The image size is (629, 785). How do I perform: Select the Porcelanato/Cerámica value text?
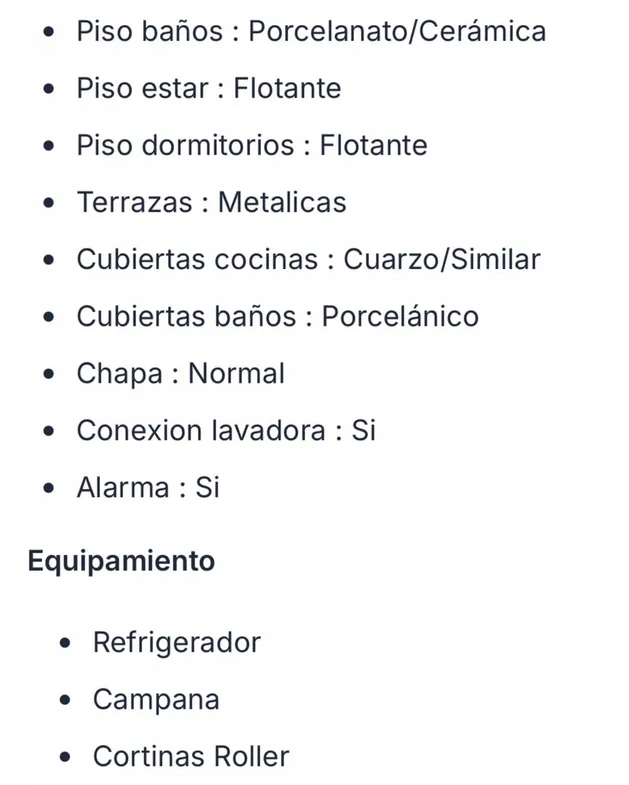coord(397,32)
